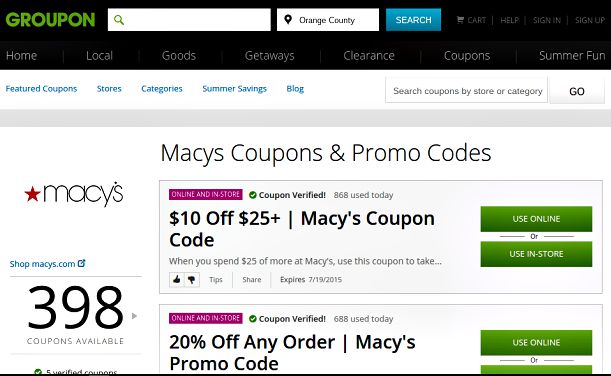Open the Coupons tab in main navigation
The image size is (611, 376).
[x=467, y=56]
